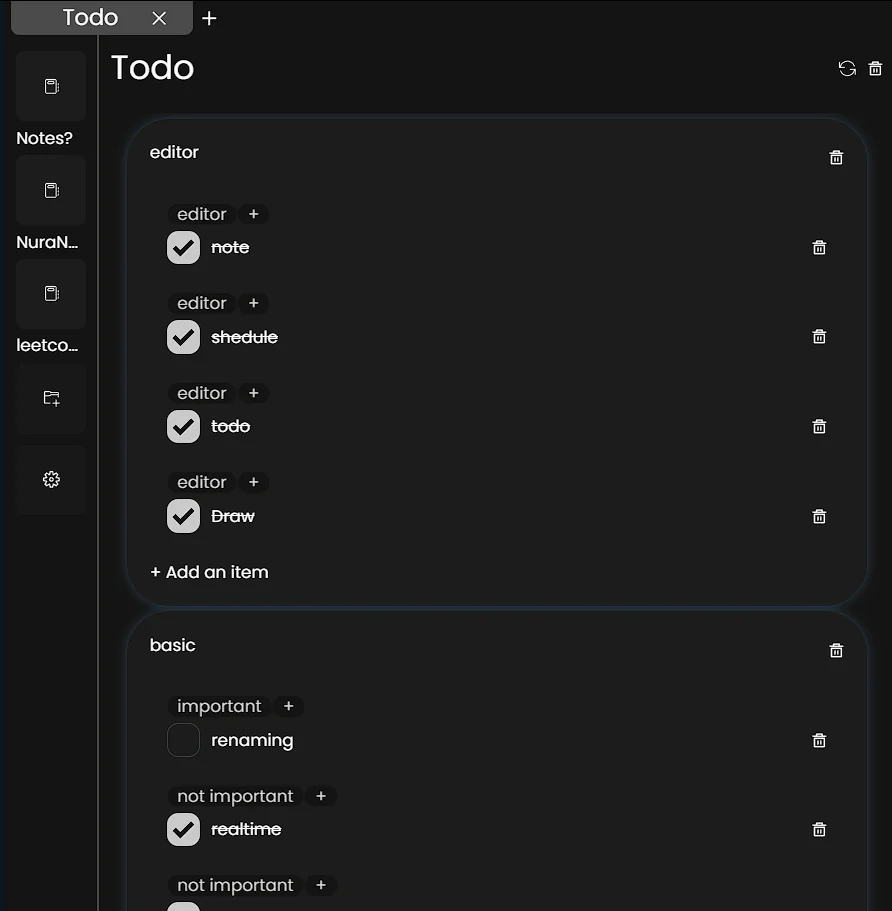Mark renaming as completed
This screenshot has height=911, width=892.
(x=183, y=740)
